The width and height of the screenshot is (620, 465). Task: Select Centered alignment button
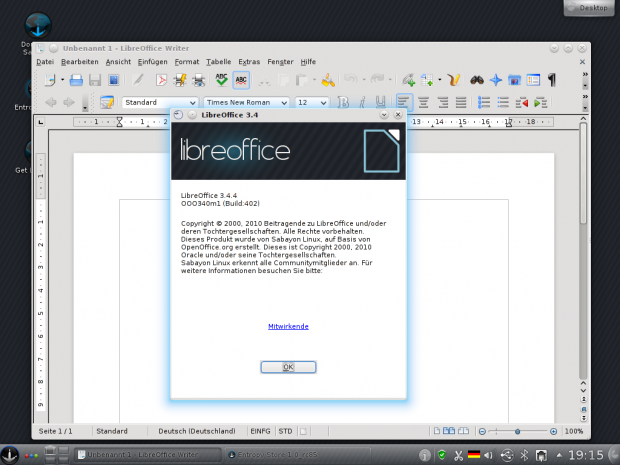(423, 102)
